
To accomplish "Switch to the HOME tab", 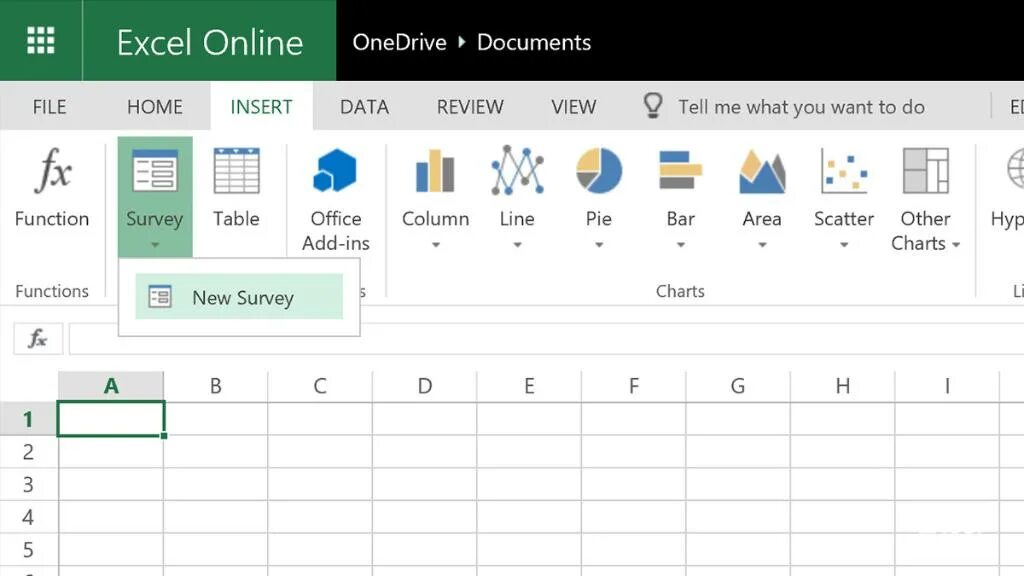I will click(x=155, y=107).
